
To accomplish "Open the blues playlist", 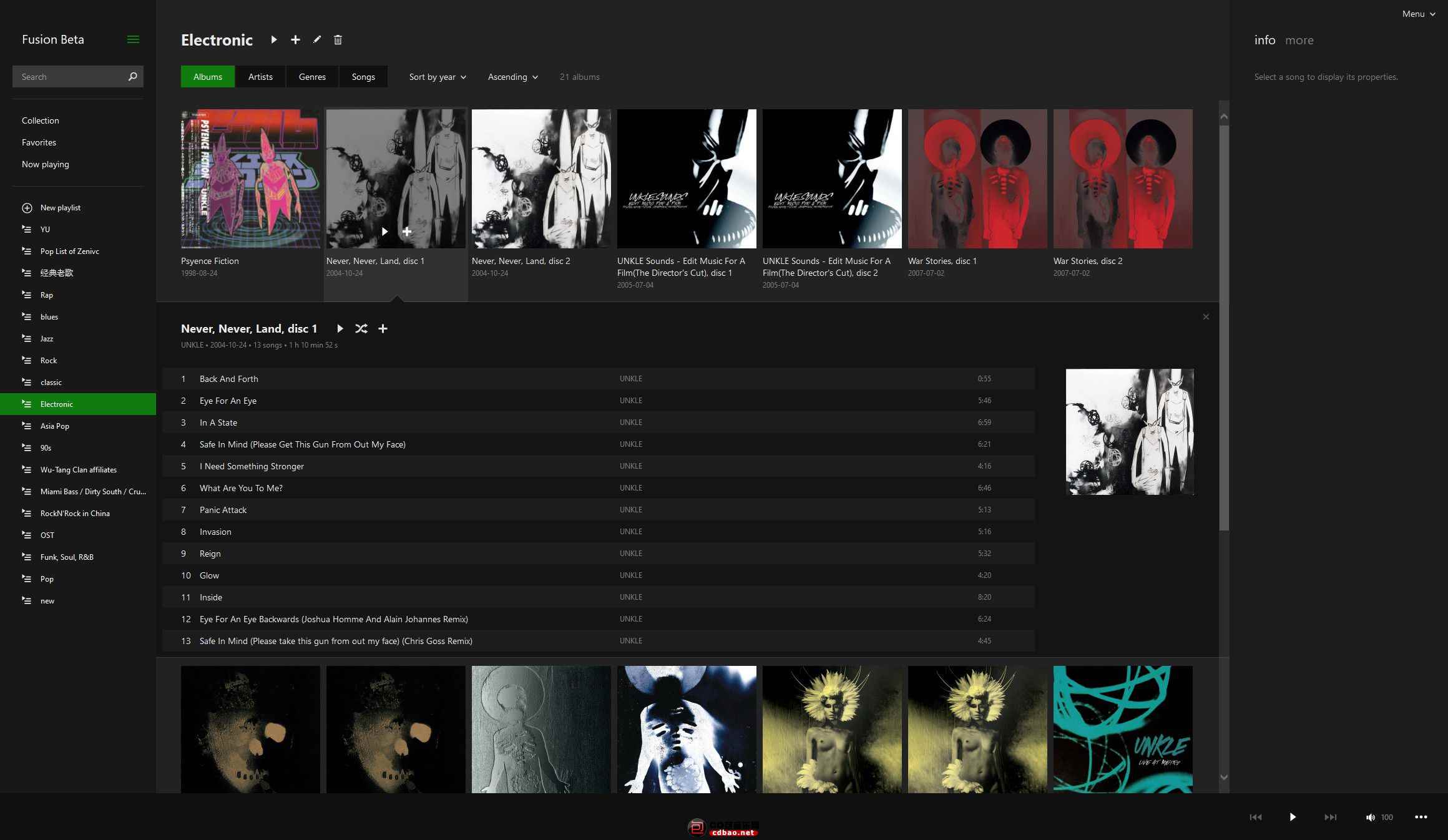I will coord(78,317).
